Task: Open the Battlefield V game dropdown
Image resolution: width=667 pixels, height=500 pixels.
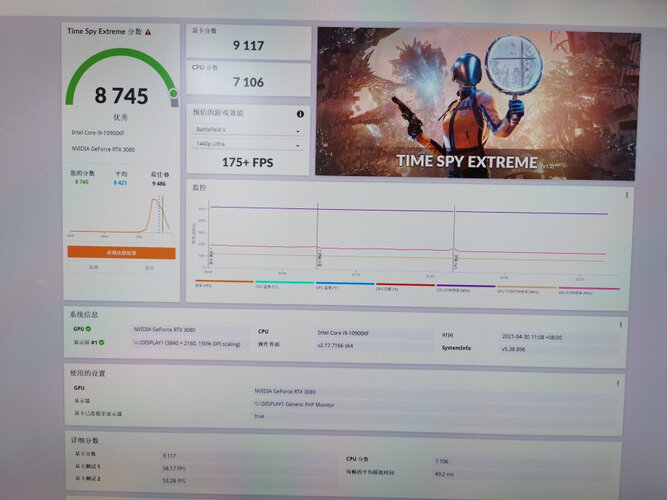Action: tap(248, 130)
